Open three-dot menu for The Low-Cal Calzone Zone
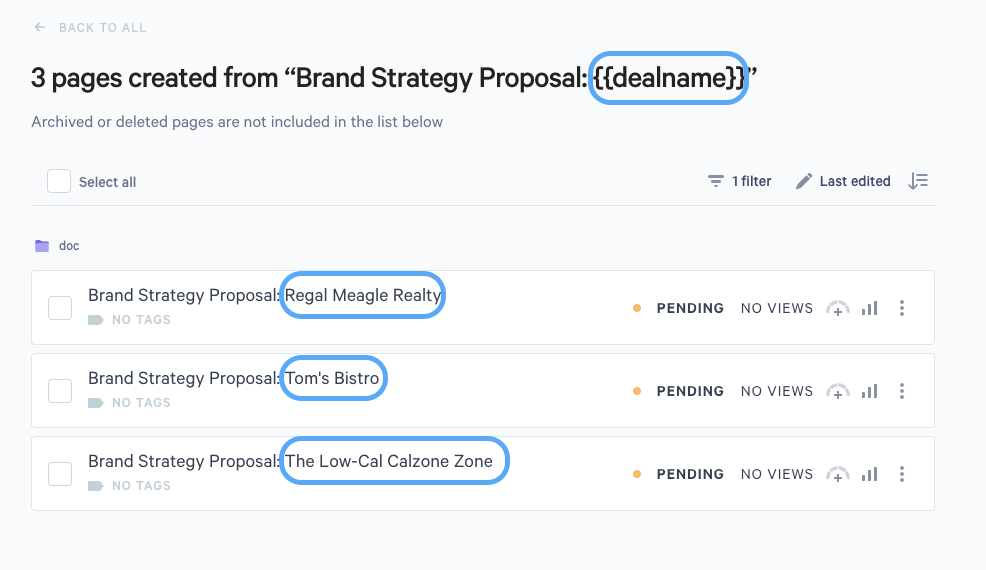This screenshot has height=570, width=986. [x=902, y=474]
